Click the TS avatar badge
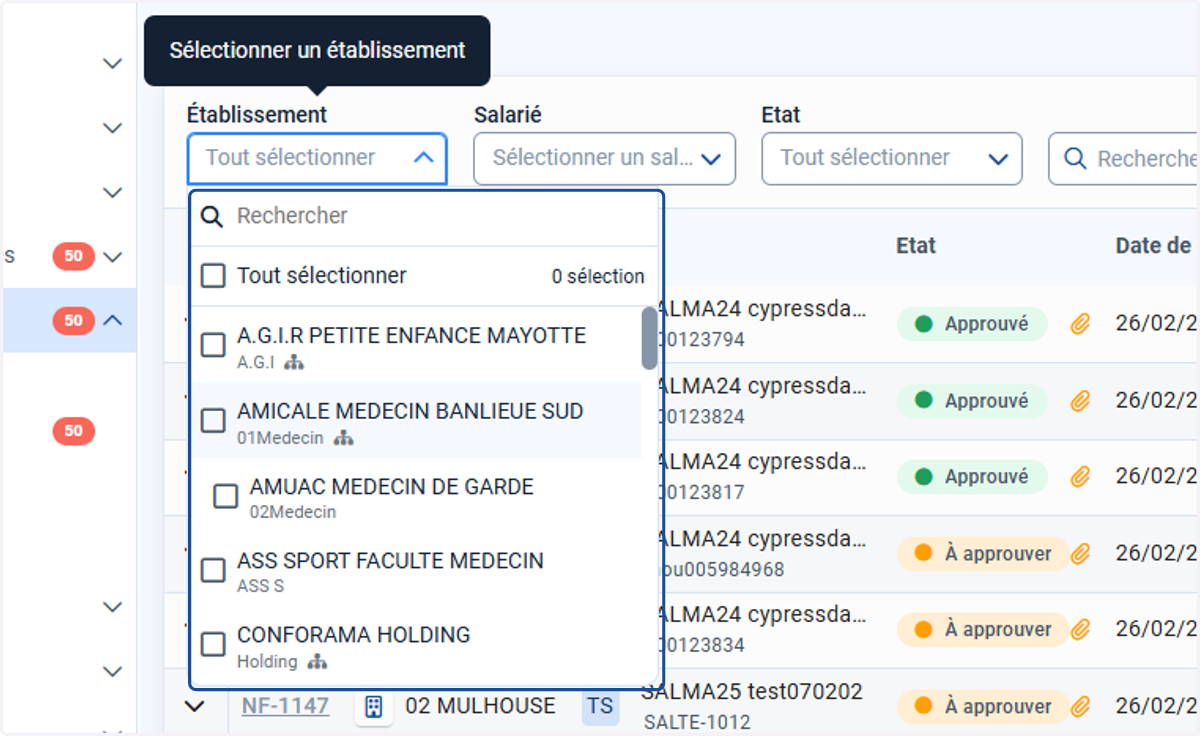The image size is (1200, 736). pos(600,707)
